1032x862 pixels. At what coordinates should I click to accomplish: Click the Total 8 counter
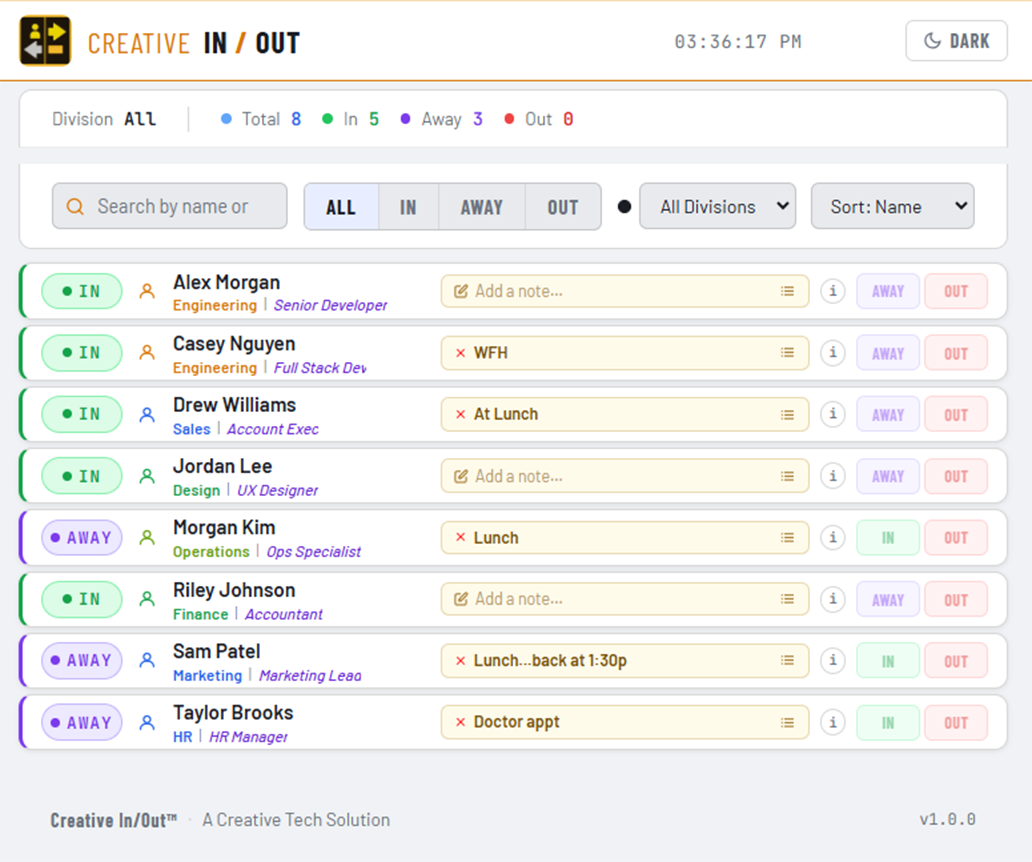261,119
